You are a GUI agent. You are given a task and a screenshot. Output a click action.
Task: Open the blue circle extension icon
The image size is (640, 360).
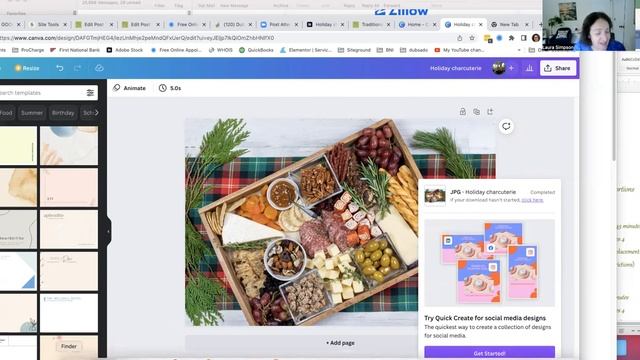[499, 38]
